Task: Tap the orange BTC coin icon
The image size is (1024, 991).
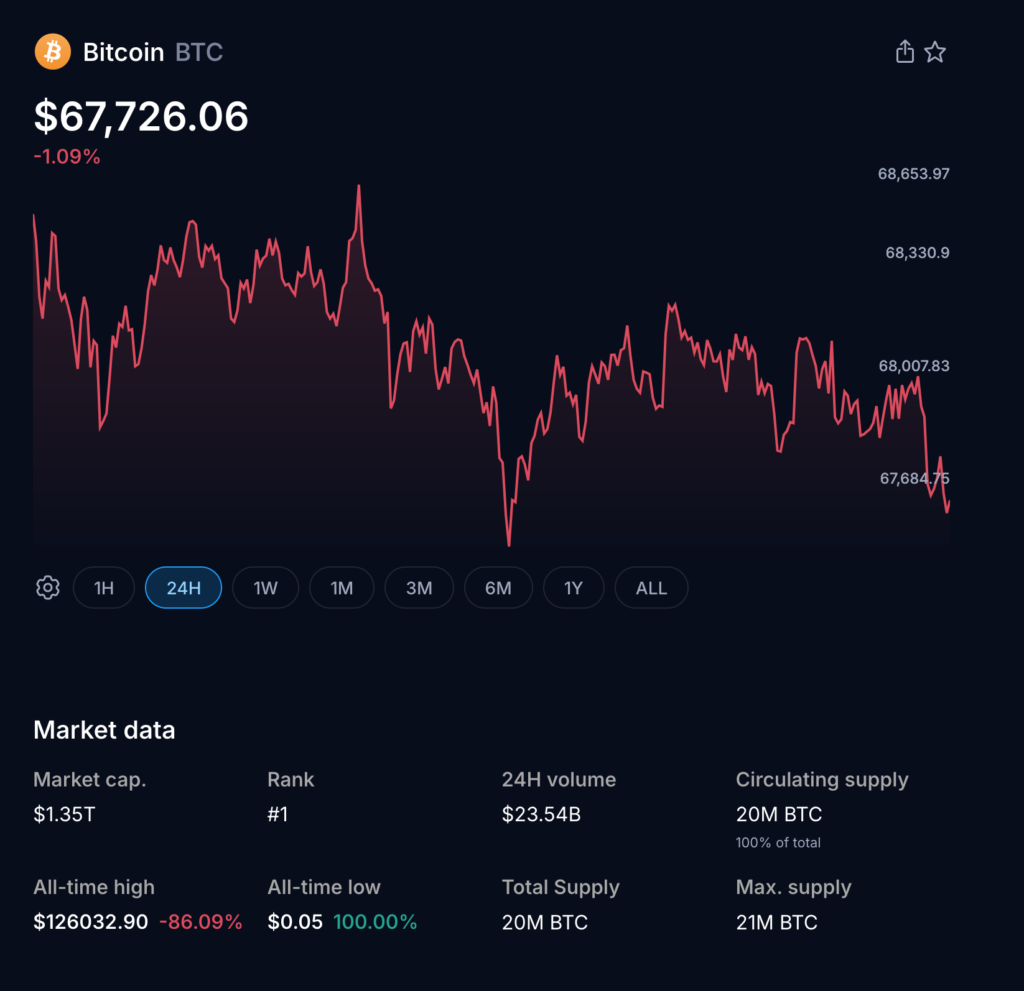Action: 52,51
